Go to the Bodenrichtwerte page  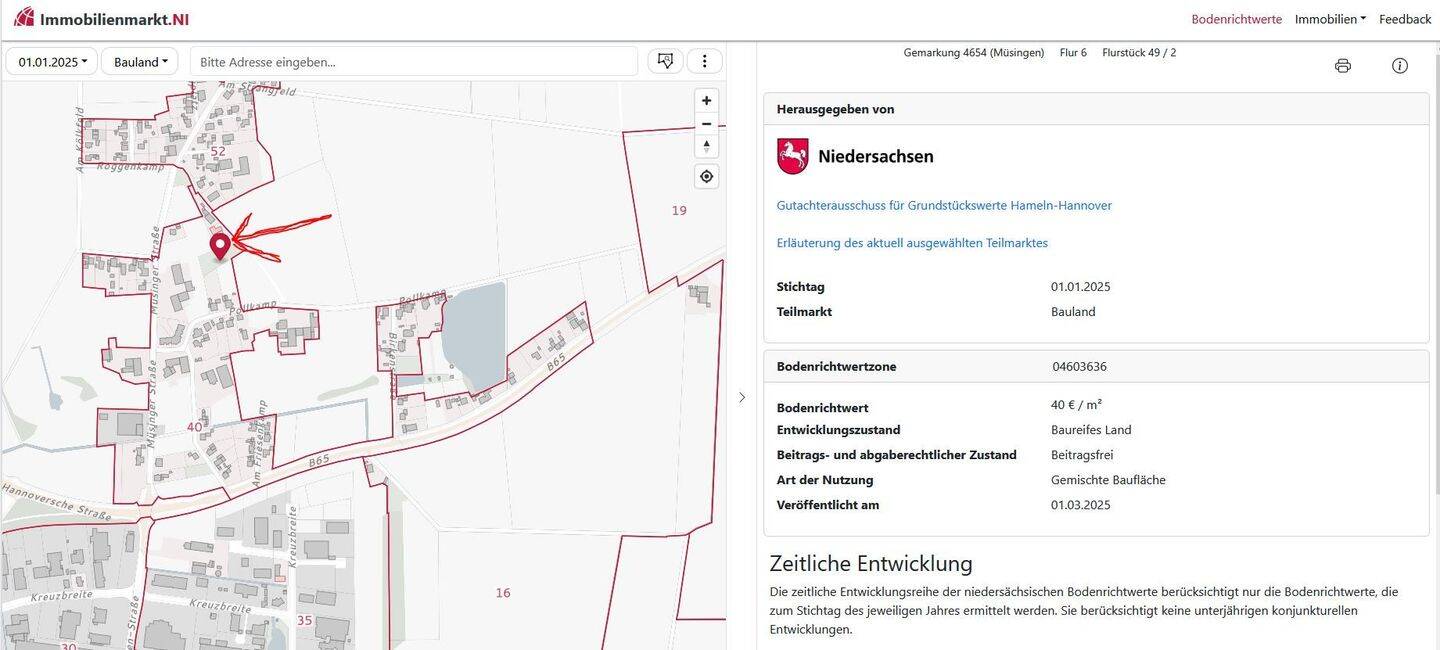[x=1236, y=19]
